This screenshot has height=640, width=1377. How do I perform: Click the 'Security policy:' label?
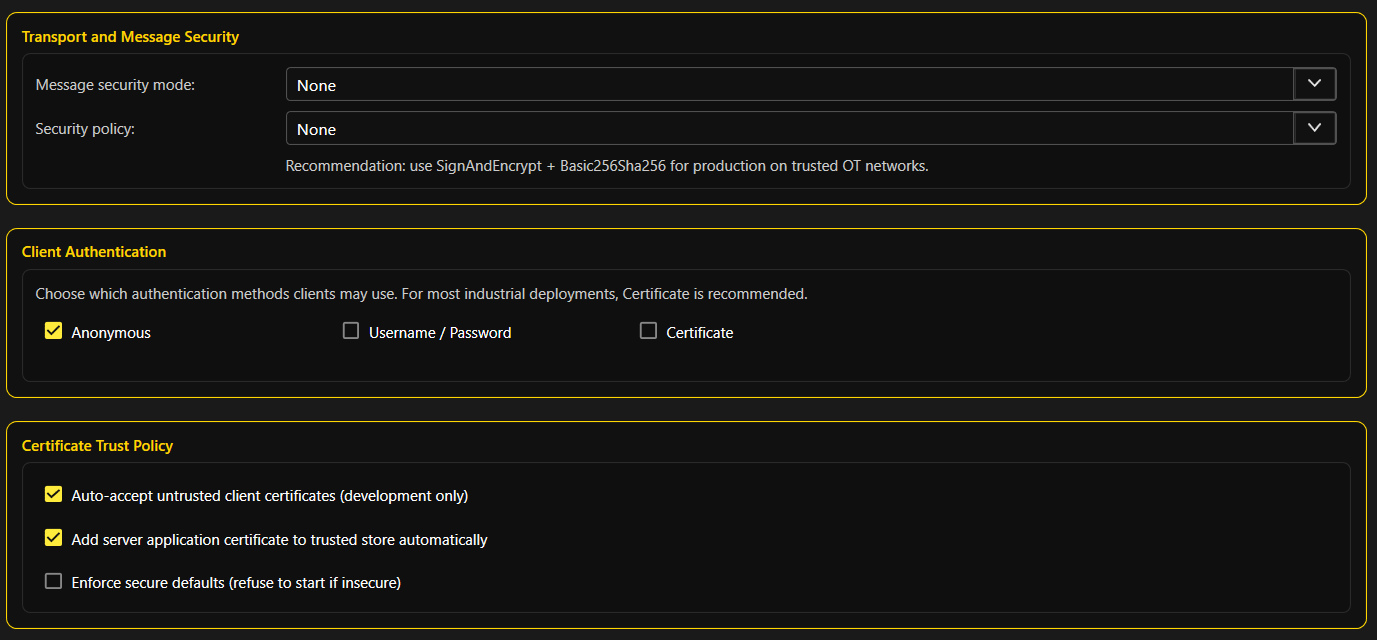click(85, 129)
